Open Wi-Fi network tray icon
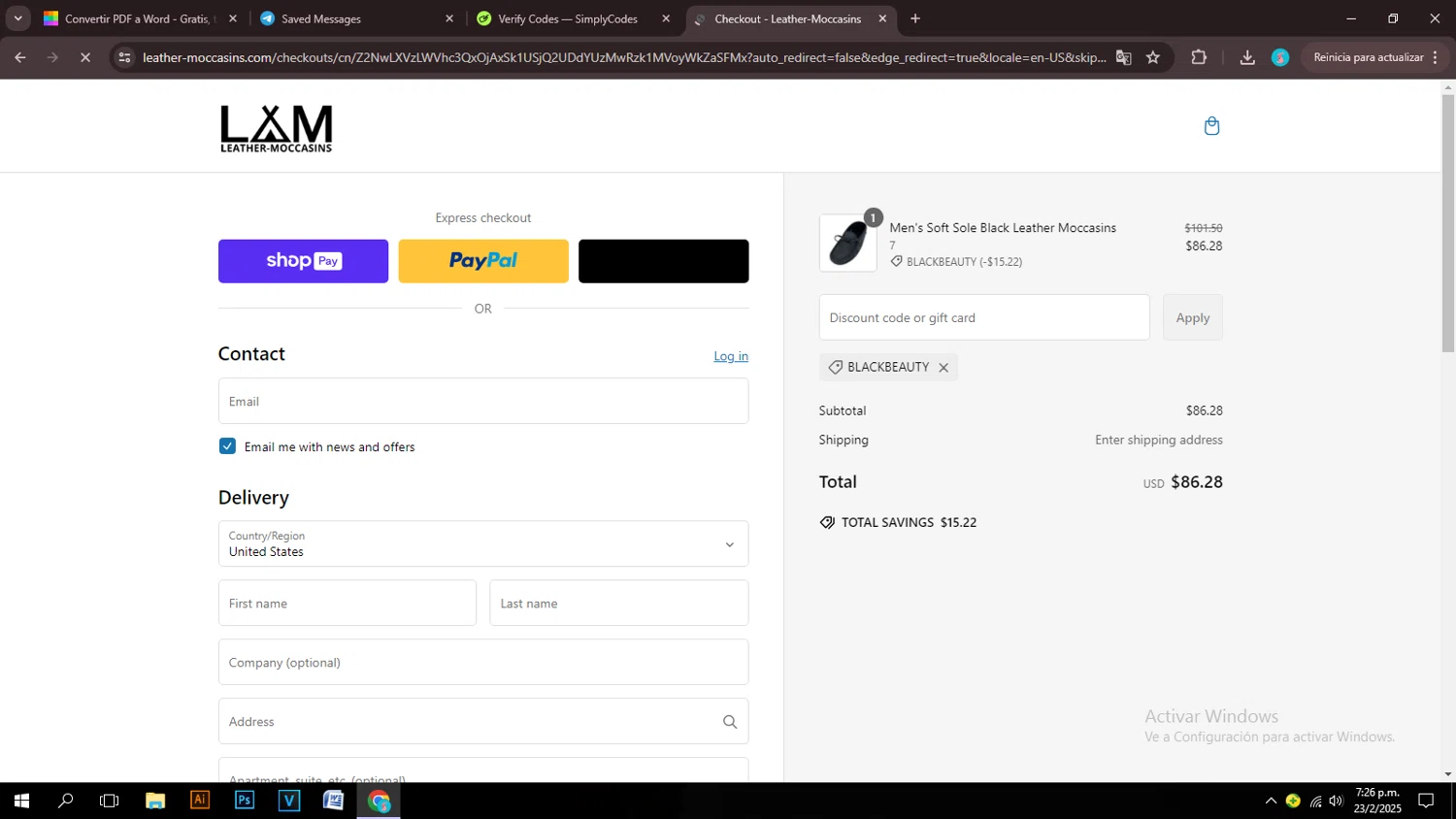This screenshot has width=1456, height=819. 1316,801
